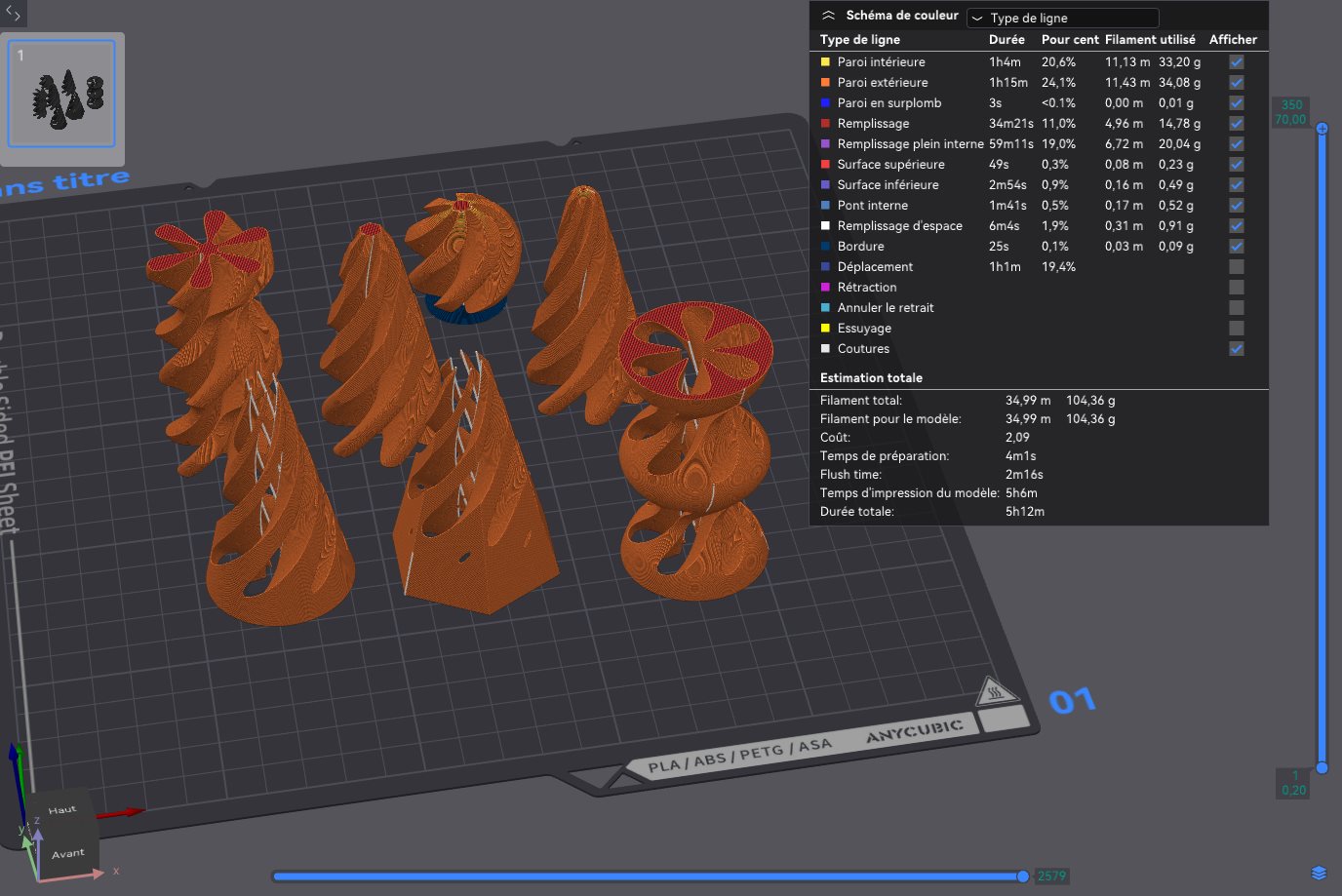Select plate 1 thumbnail

pyautogui.click(x=61, y=95)
